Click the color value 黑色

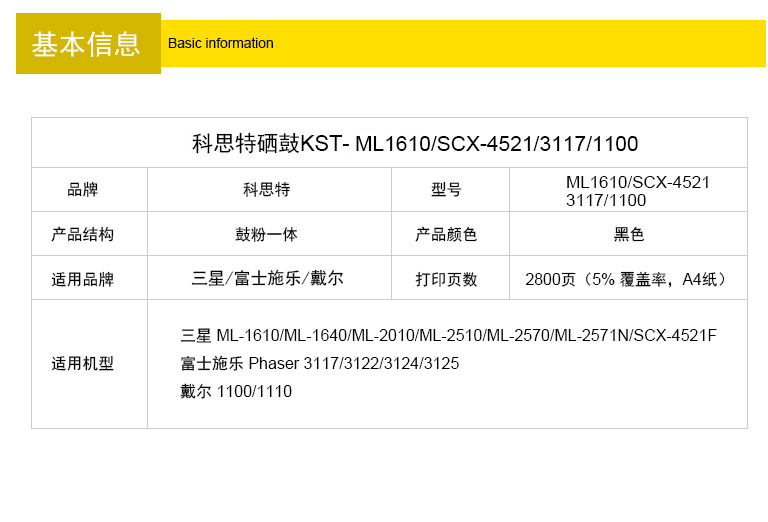click(629, 234)
